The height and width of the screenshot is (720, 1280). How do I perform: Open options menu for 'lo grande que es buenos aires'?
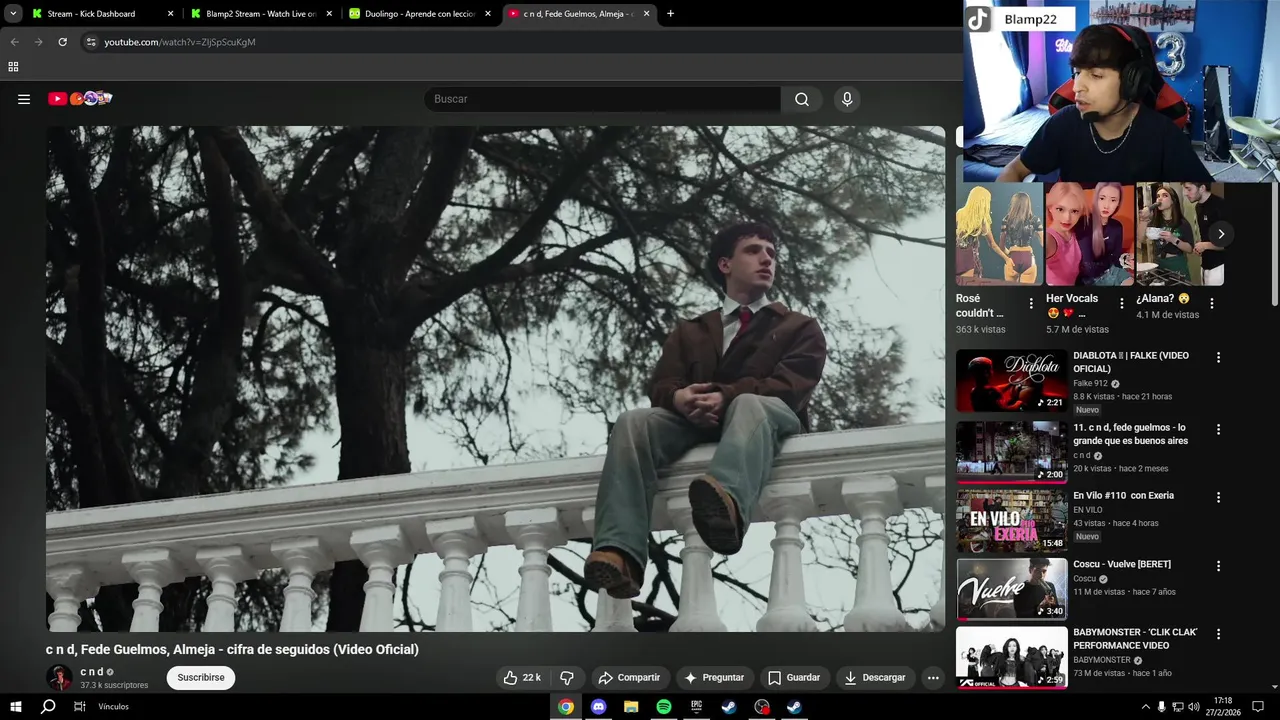pos(1218,429)
